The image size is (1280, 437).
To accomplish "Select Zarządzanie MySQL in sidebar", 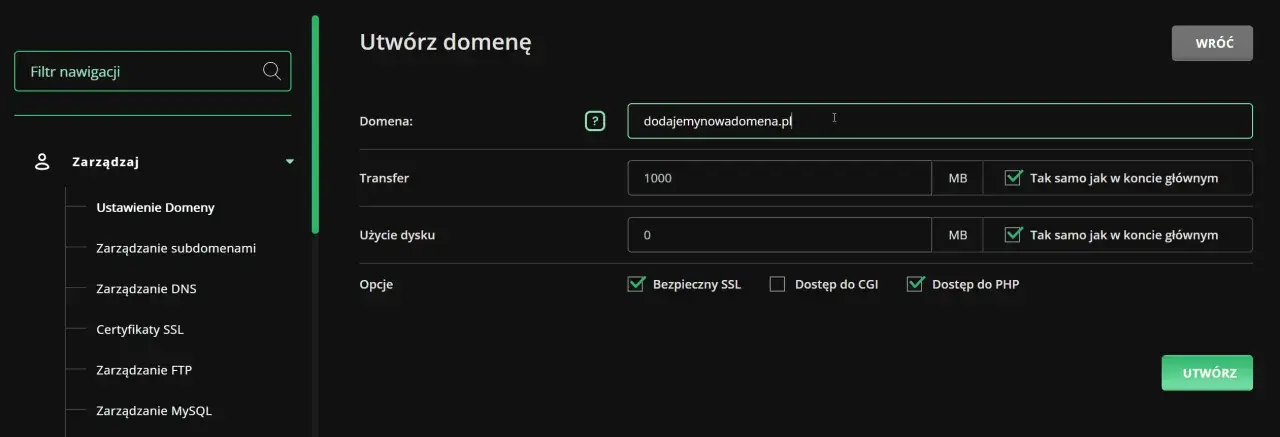I will (x=154, y=410).
